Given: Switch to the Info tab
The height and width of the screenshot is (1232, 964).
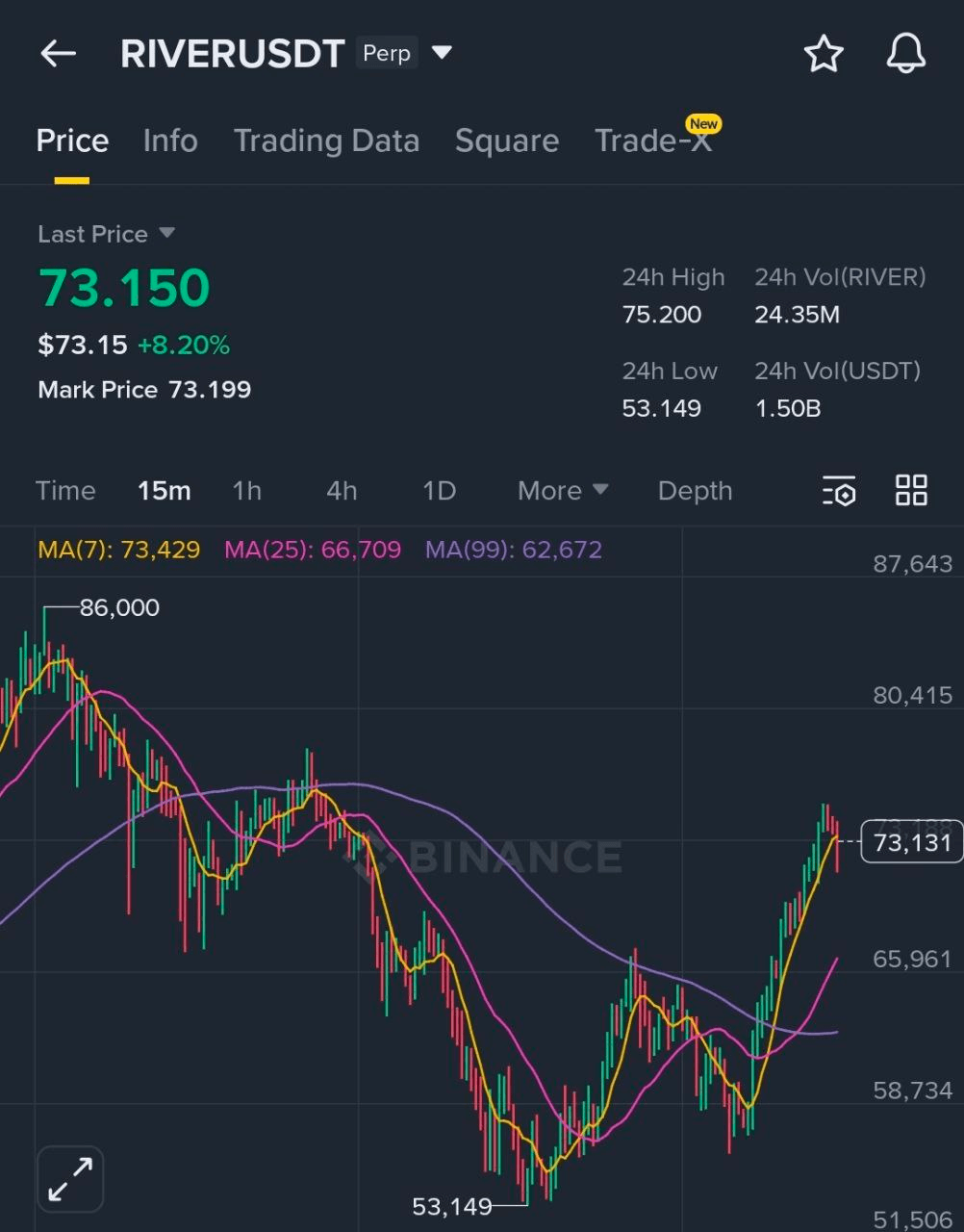Looking at the screenshot, I should pyautogui.click(x=170, y=141).
